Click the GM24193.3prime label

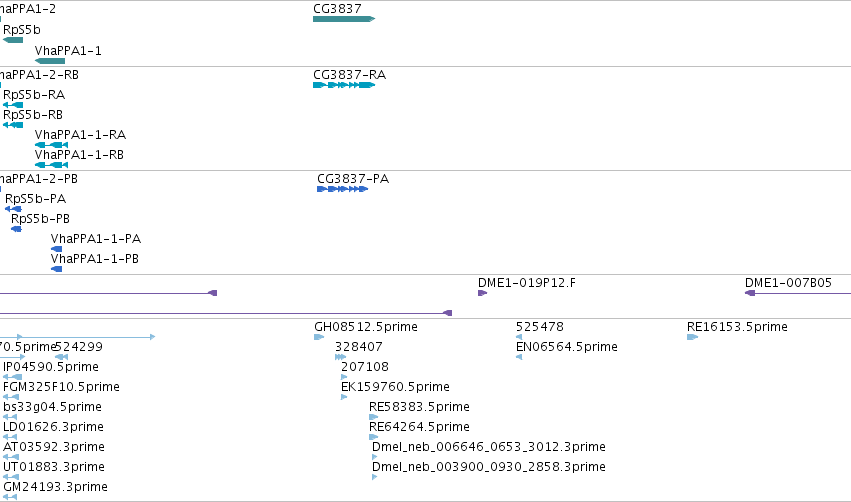coord(55,487)
